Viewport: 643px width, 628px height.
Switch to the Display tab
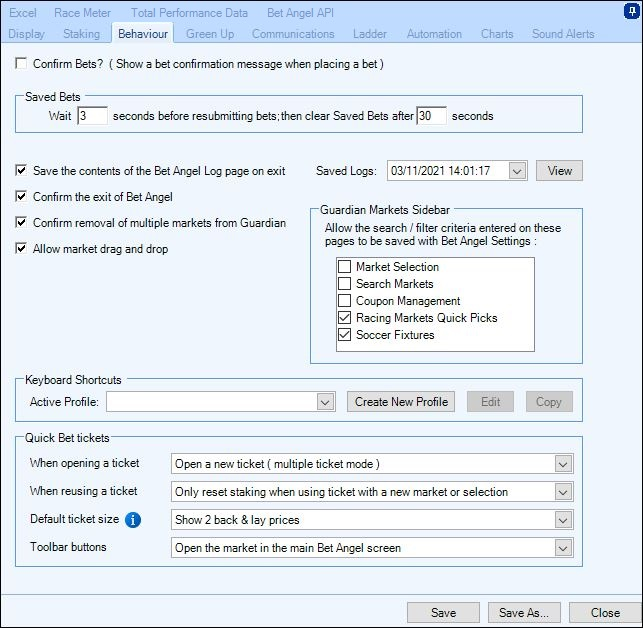tap(27, 34)
